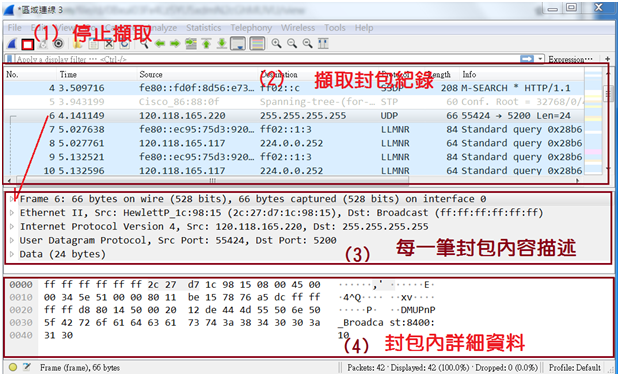The width and height of the screenshot is (620, 376).
Task: Click the Expression… button
Action: (x=570, y=59)
